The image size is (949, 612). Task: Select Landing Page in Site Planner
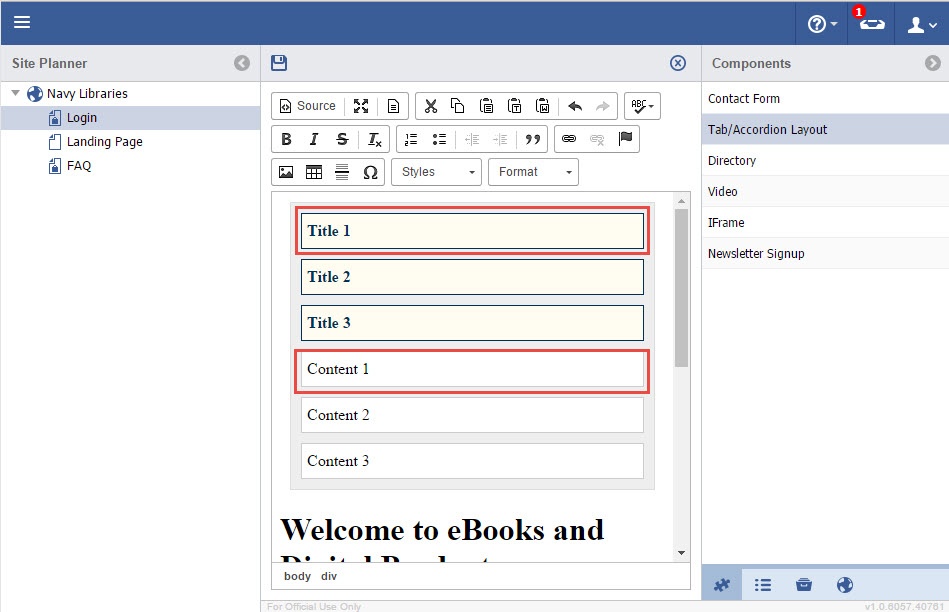point(104,142)
